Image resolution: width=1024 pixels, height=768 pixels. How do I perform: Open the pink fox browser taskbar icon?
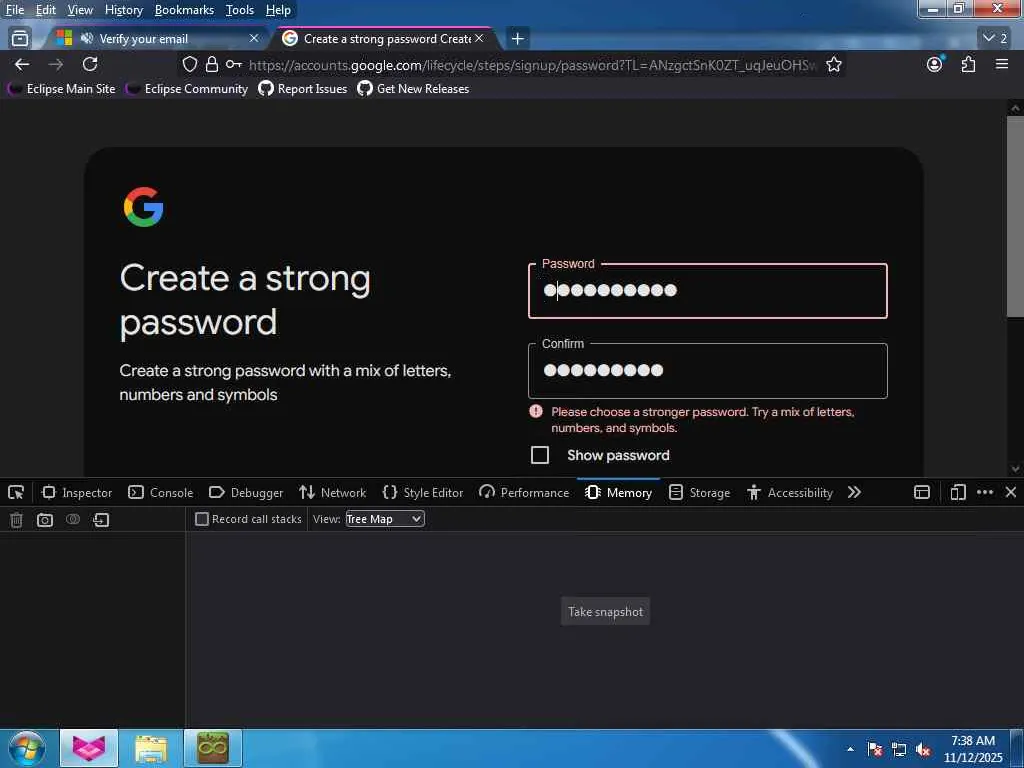coord(89,748)
